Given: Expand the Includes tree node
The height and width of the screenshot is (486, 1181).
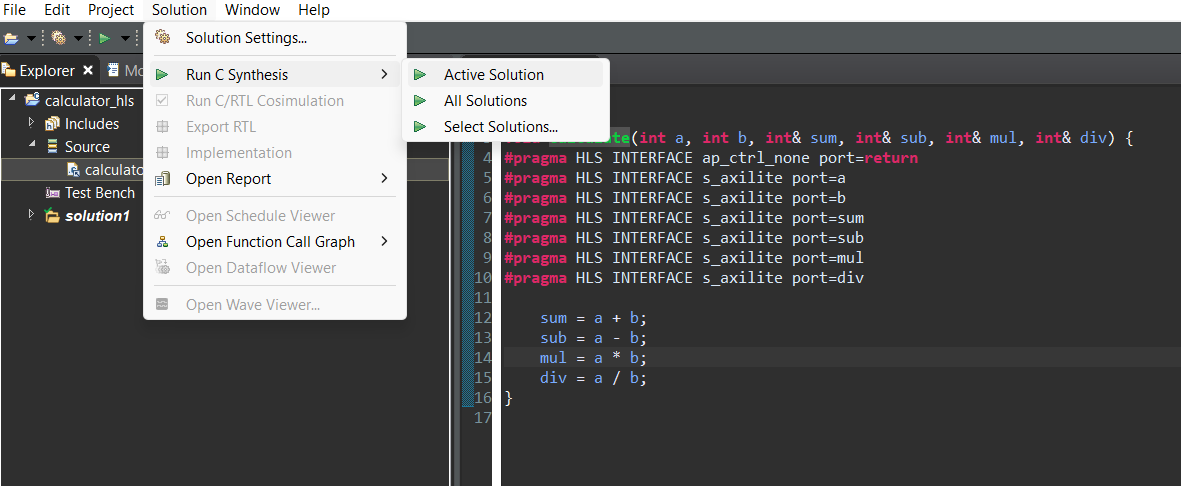Looking at the screenshot, I should [x=31, y=123].
